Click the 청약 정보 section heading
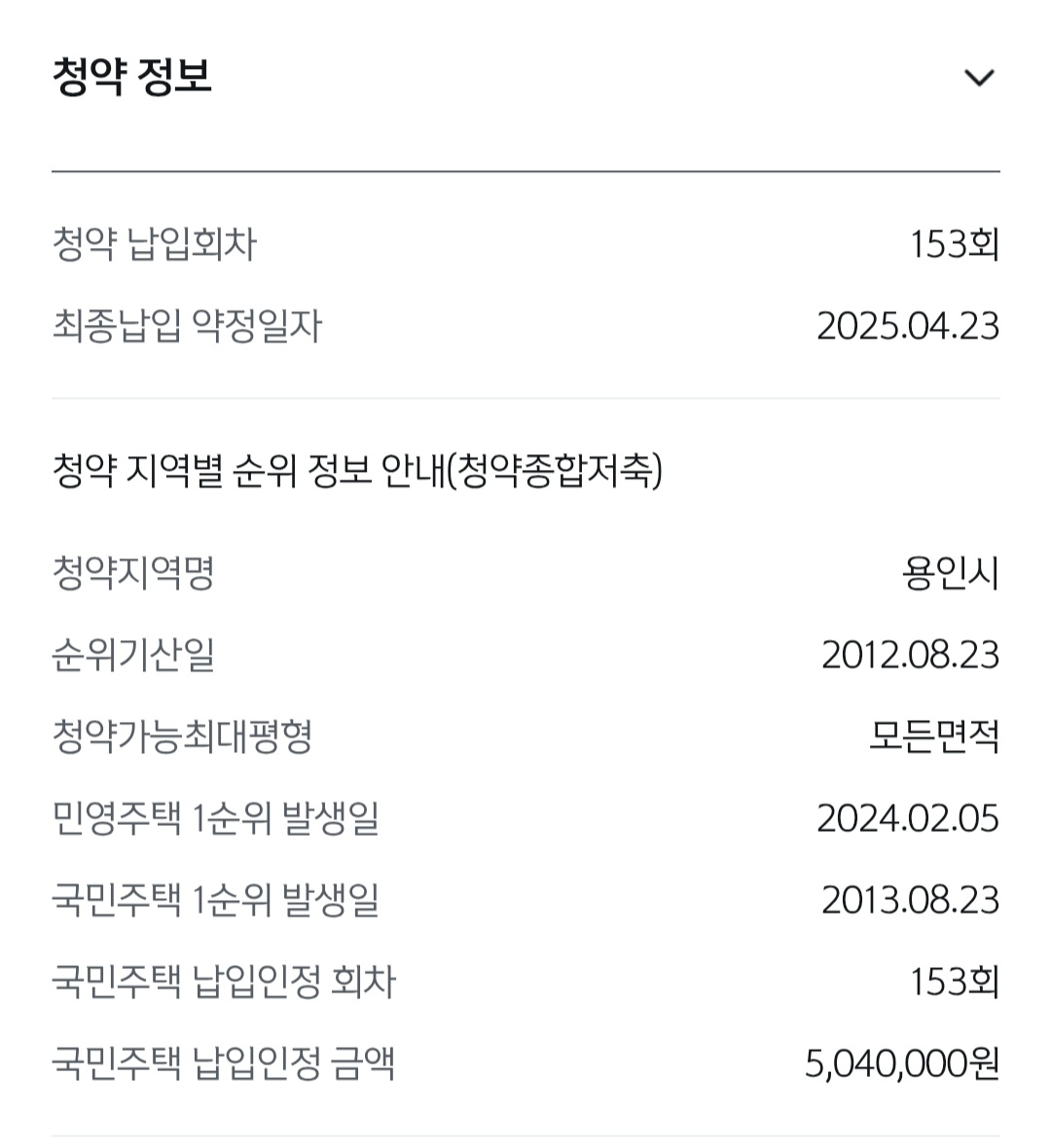Screen dimensions: 1051x1148 click(x=131, y=77)
